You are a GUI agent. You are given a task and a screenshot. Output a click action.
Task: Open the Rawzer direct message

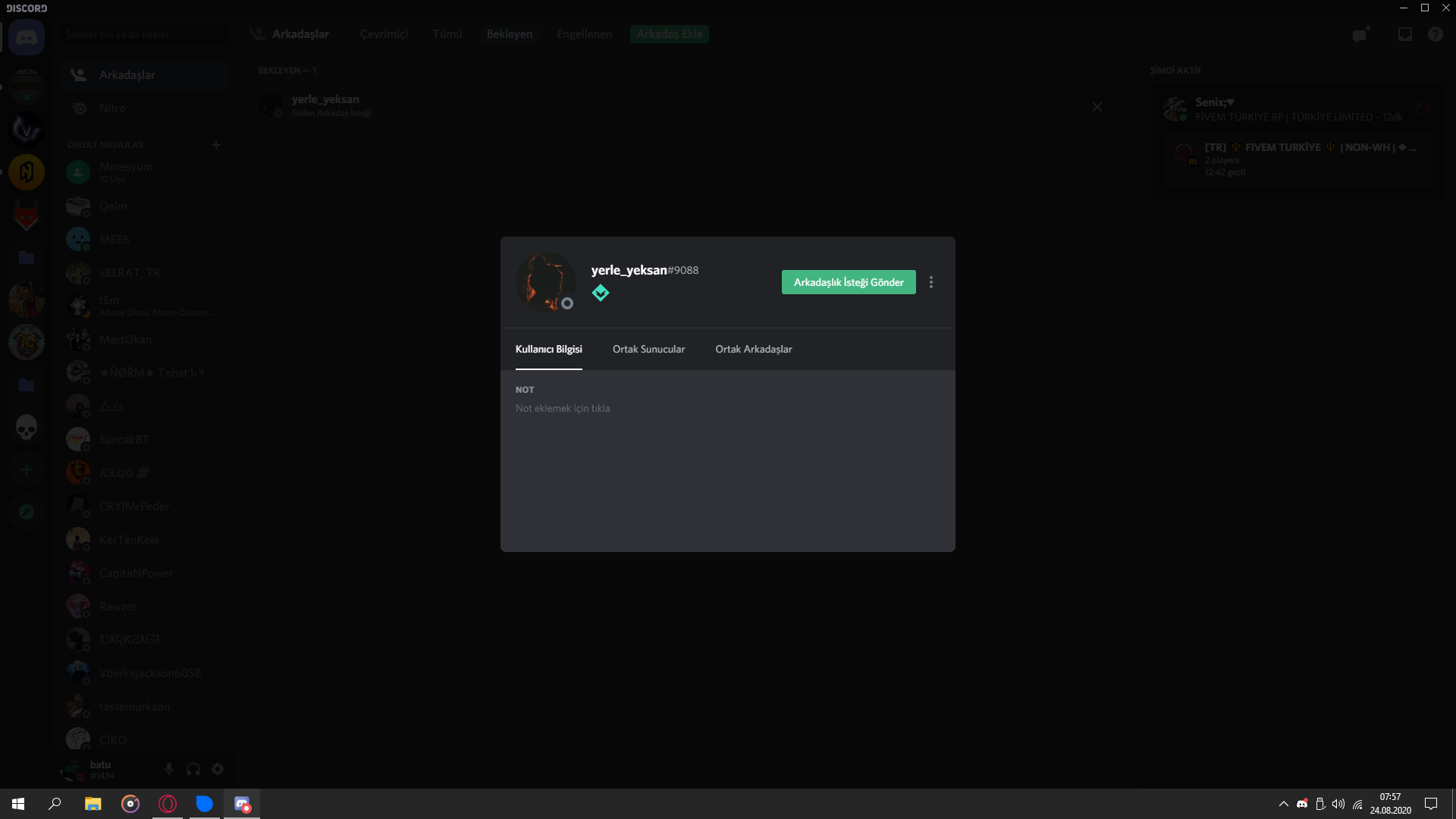pos(144,607)
